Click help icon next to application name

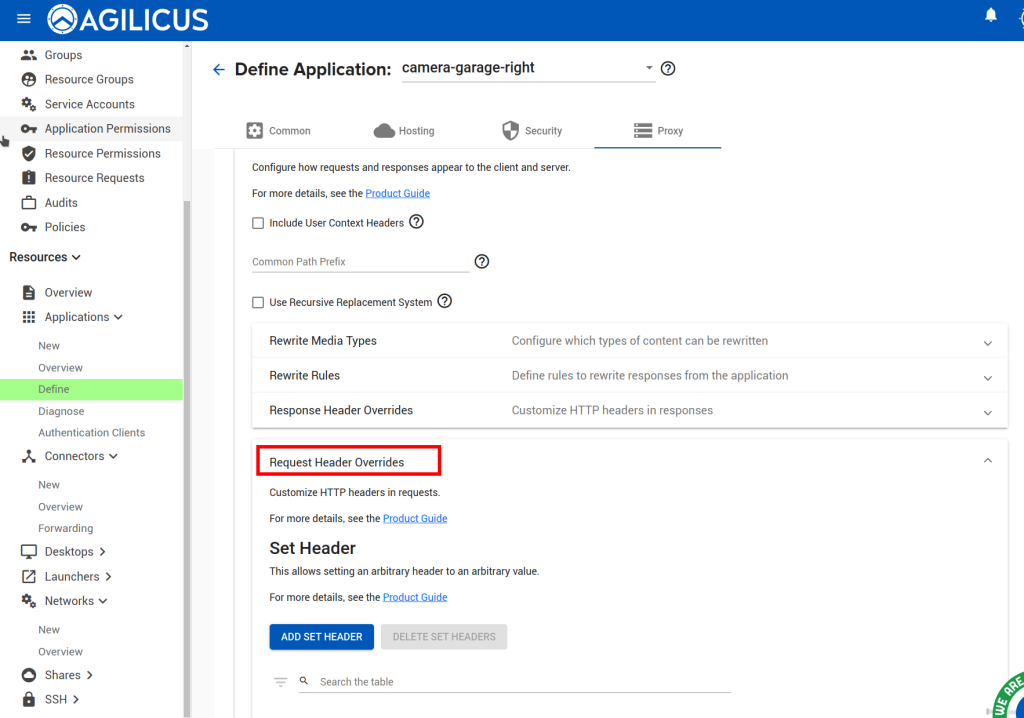[669, 69]
